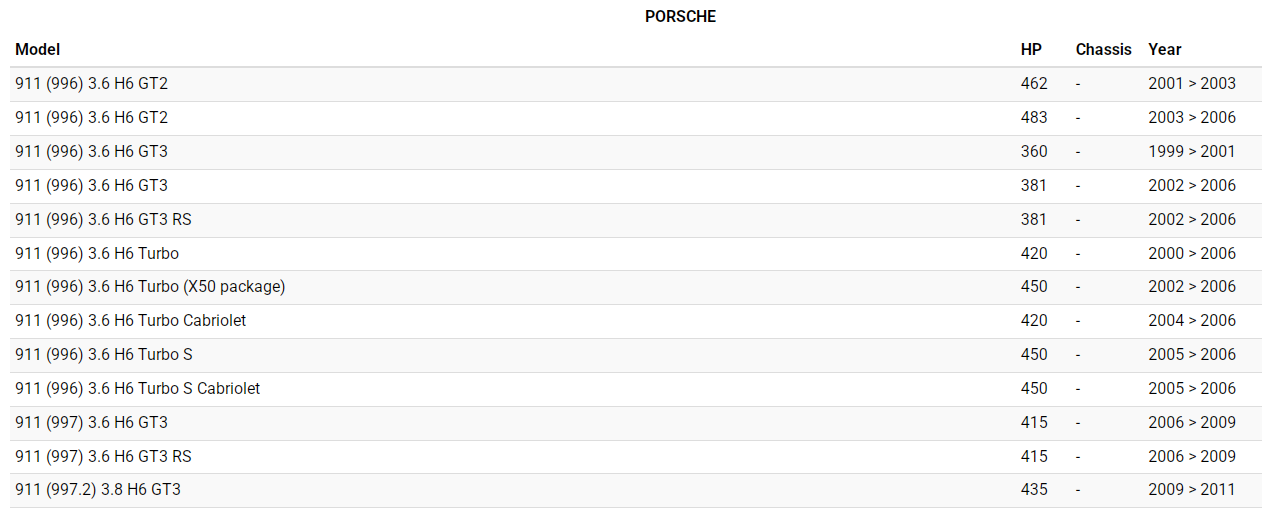Viewport: 1262px width, 509px height.
Task: Click 911 (996) 3.6 H6 GT3 RS
Action: coord(103,219)
